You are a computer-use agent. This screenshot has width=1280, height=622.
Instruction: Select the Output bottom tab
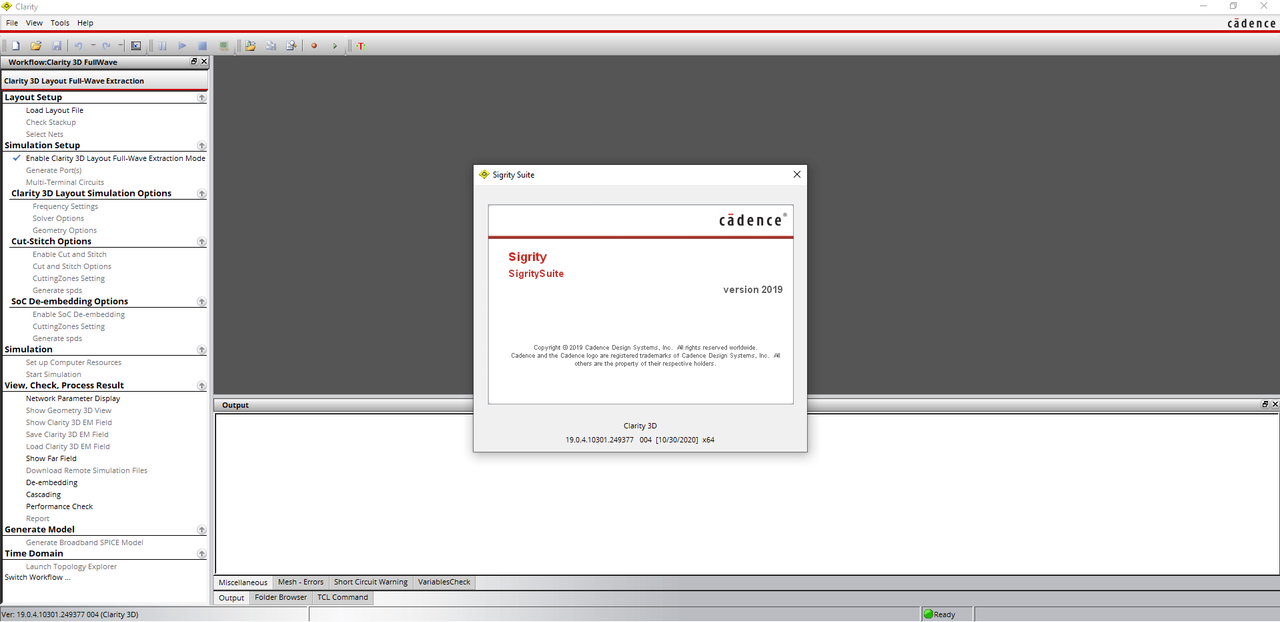click(232, 597)
